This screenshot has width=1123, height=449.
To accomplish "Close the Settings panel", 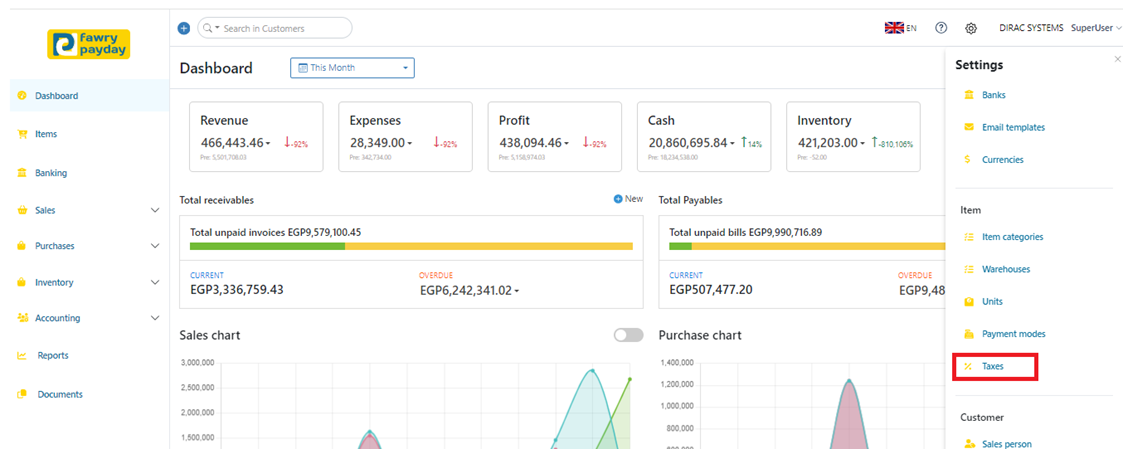I will pyautogui.click(x=1117, y=60).
